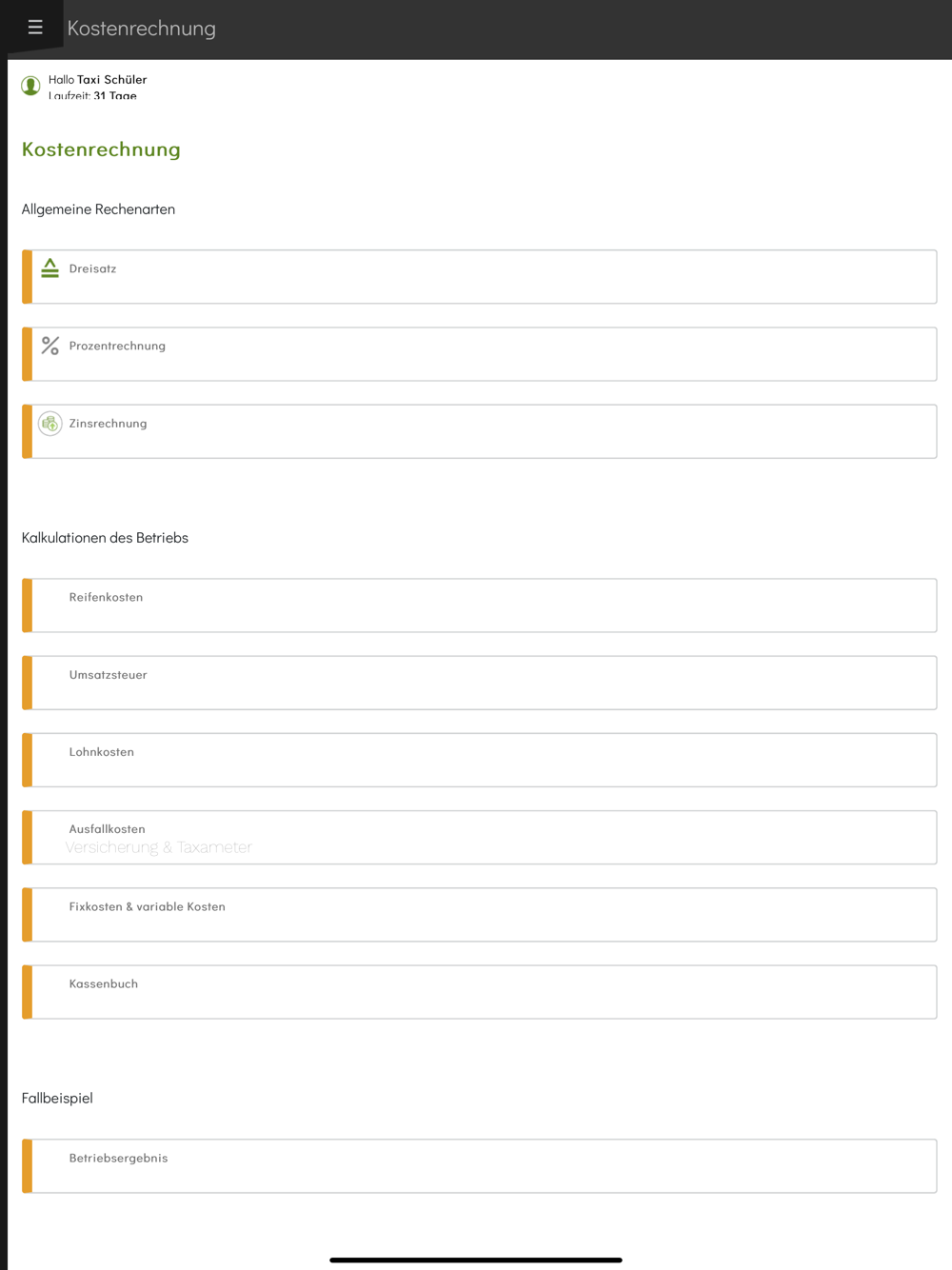The width and height of the screenshot is (952, 1270).
Task: Open the Dreisatz lesson
Action: coord(479,277)
